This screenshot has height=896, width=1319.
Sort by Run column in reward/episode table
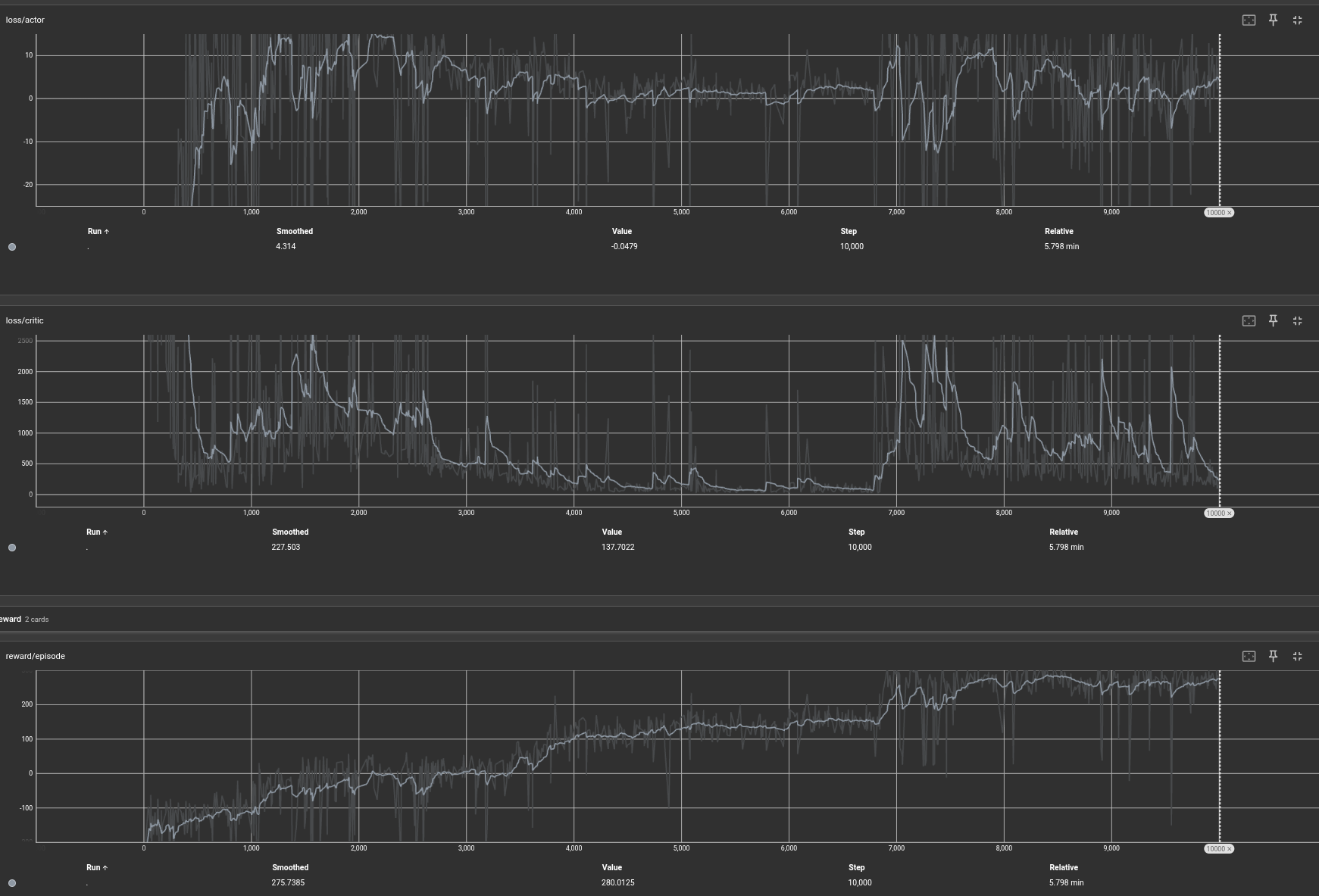[x=96, y=868]
